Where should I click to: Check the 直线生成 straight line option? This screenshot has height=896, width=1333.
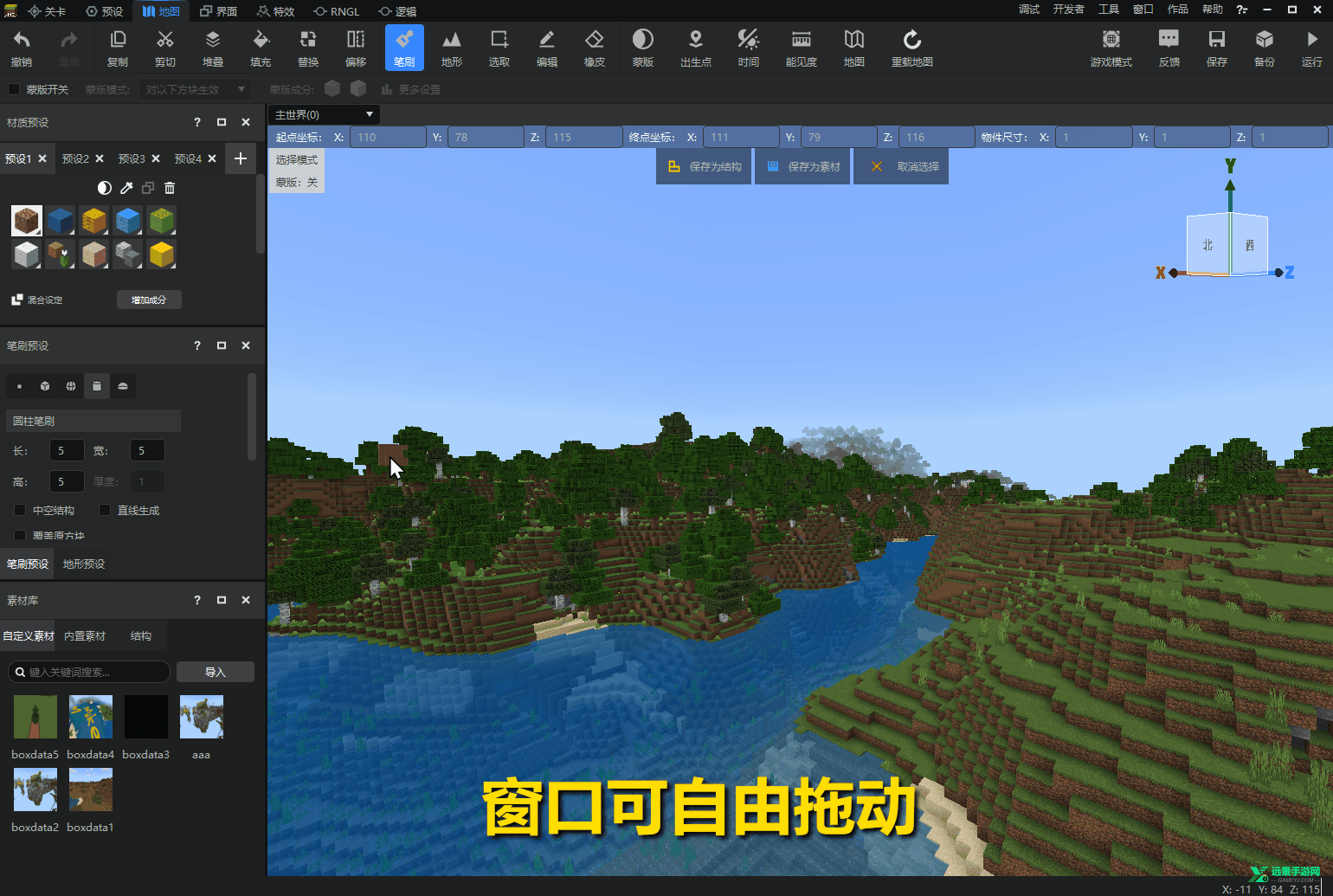point(105,510)
